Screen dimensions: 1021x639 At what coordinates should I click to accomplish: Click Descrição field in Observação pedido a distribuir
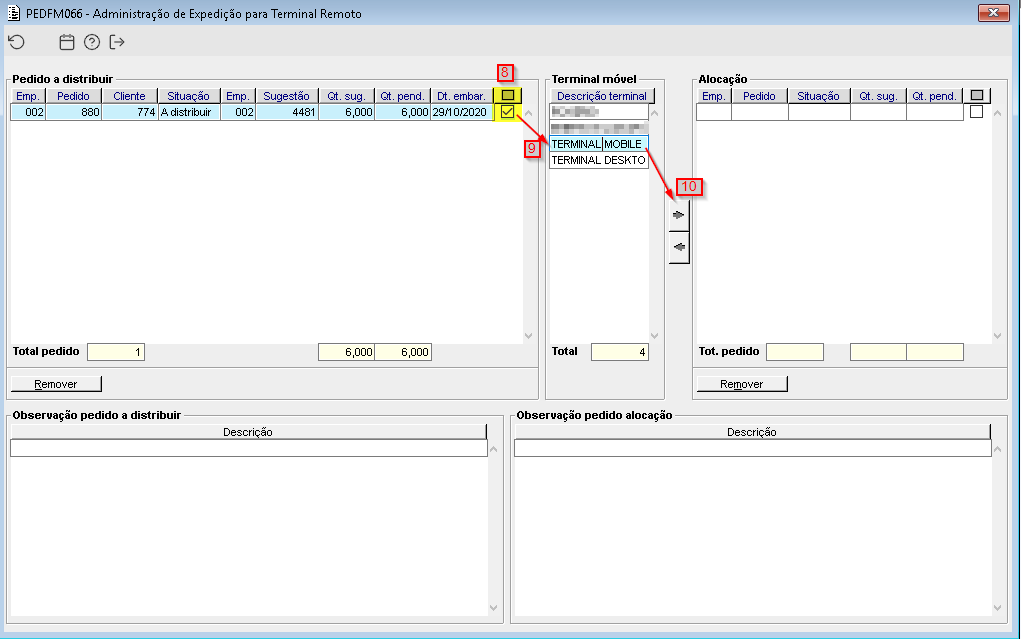[x=249, y=448]
